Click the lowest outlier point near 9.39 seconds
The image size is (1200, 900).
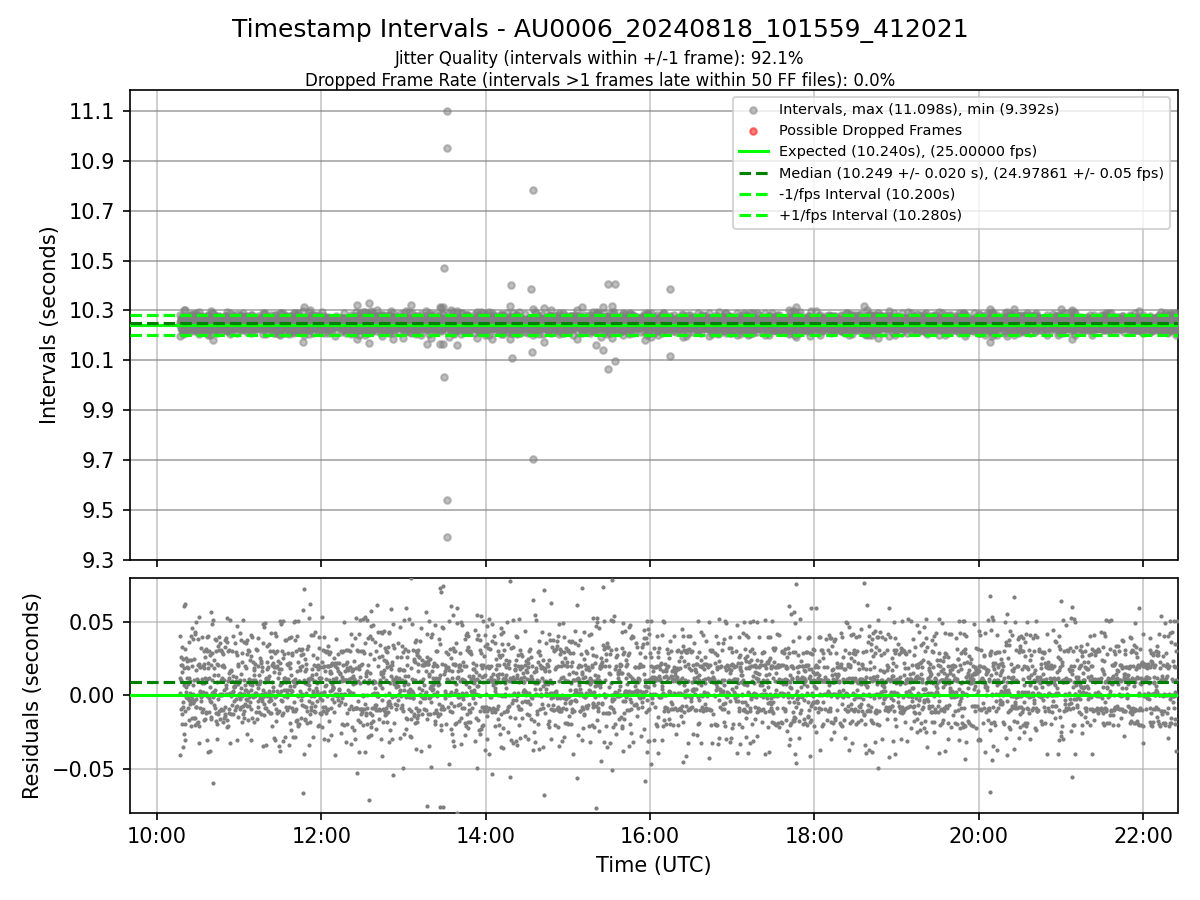pyautogui.click(x=447, y=537)
